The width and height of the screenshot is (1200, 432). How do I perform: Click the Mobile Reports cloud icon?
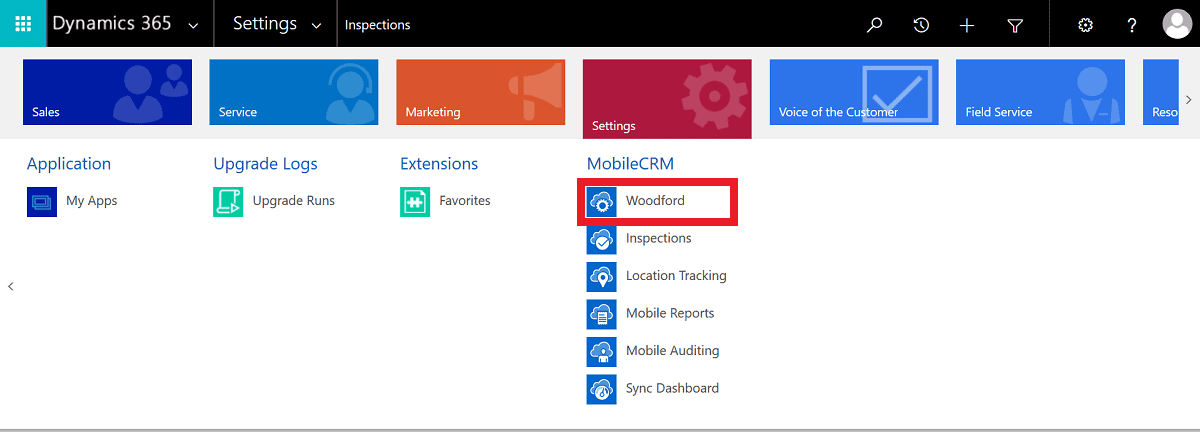(x=602, y=314)
